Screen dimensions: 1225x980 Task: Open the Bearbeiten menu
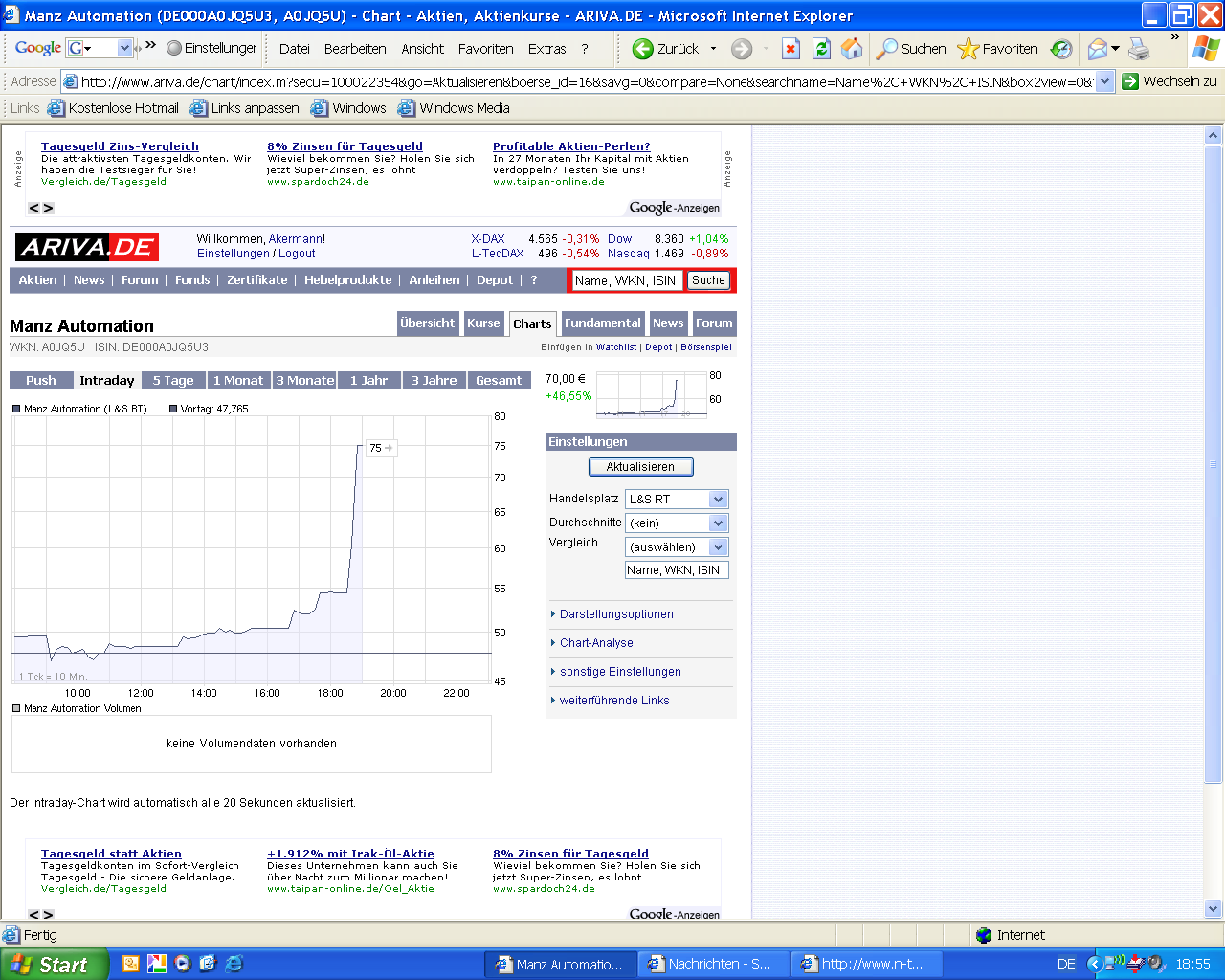[355, 49]
